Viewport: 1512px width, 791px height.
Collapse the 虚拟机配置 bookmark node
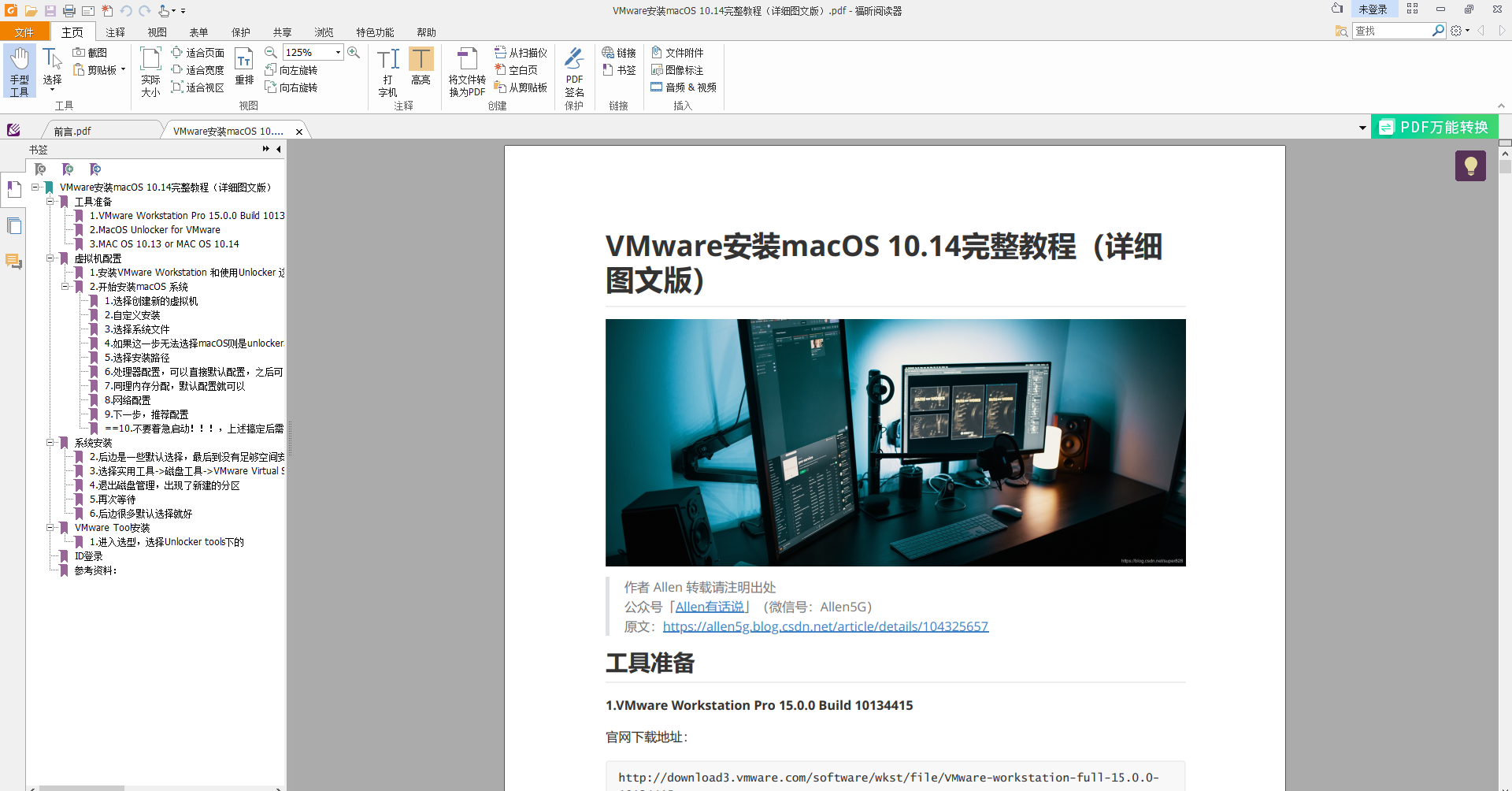pyautogui.click(x=50, y=258)
